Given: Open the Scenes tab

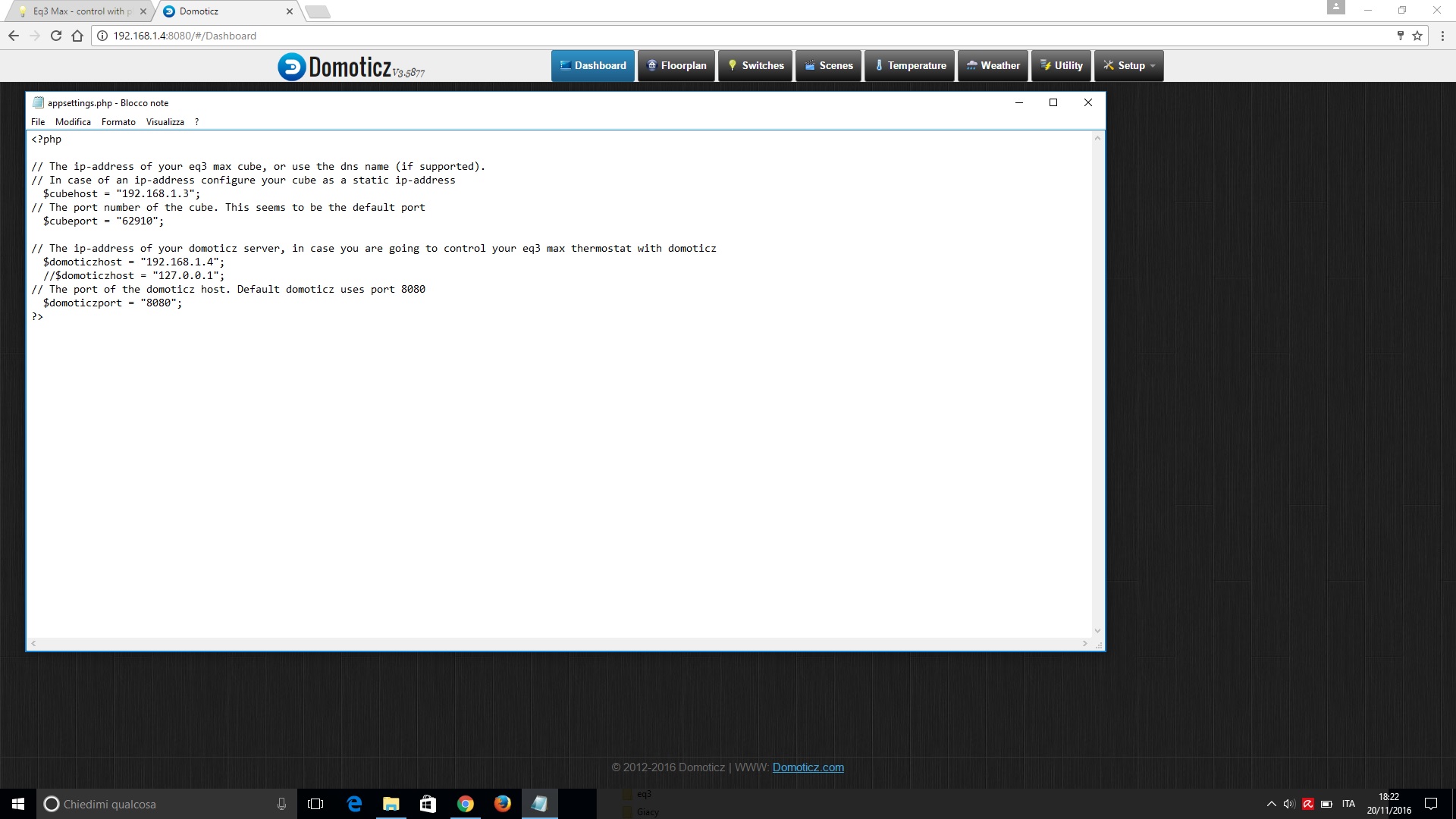Looking at the screenshot, I should [x=829, y=65].
